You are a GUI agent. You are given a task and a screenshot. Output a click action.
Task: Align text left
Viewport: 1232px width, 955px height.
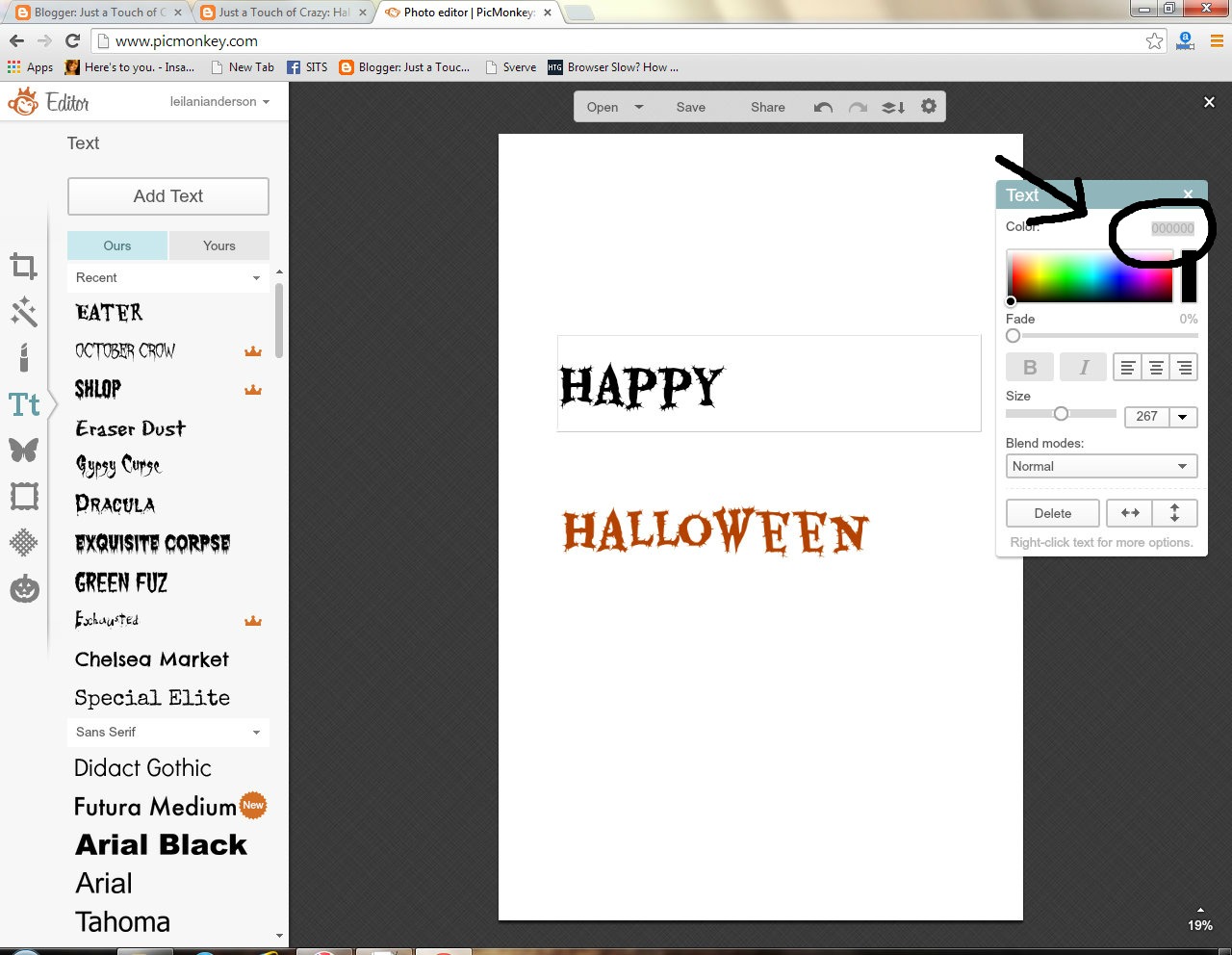pyautogui.click(x=1127, y=367)
